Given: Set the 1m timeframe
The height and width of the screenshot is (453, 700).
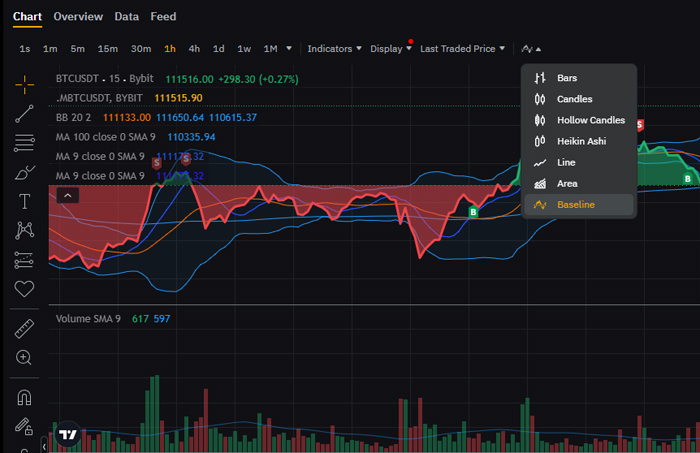Looking at the screenshot, I should coord(50,49).
